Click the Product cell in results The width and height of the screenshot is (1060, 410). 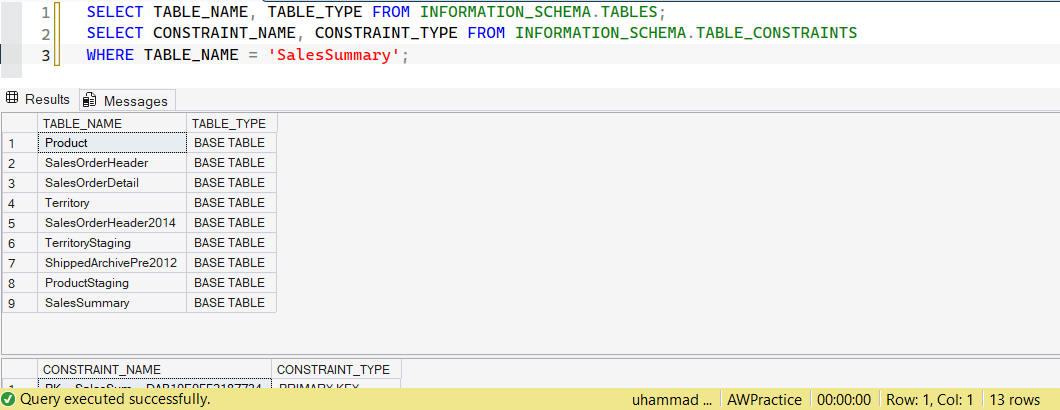112,143
